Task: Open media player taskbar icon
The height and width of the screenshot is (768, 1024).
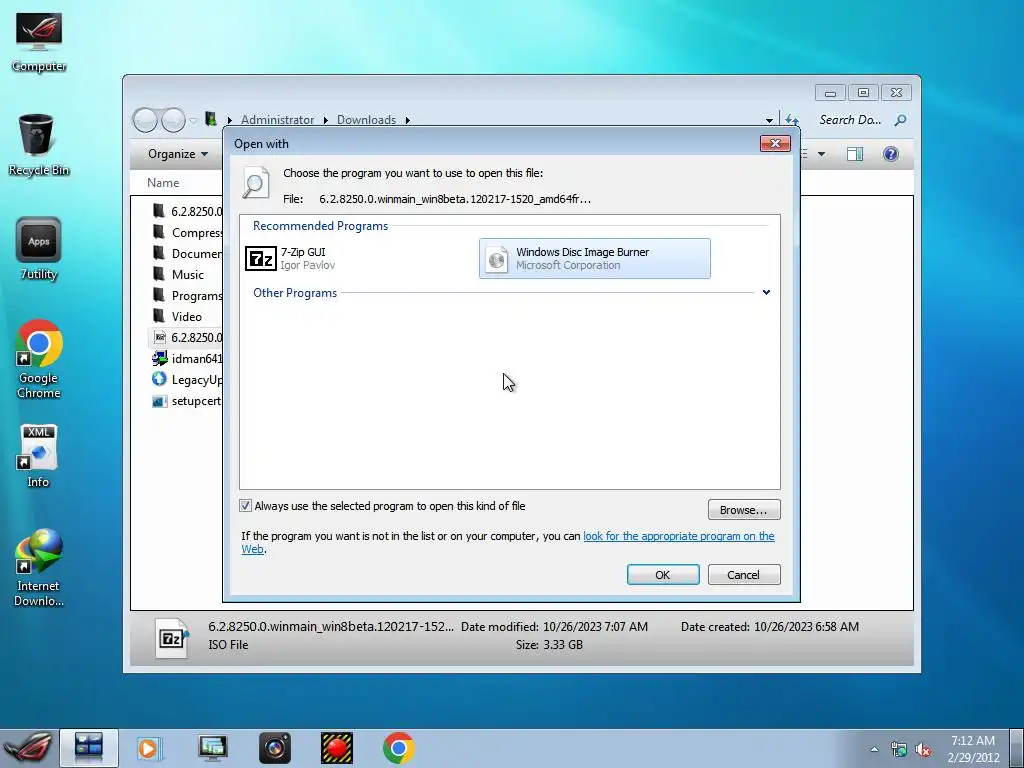Action: click(x=149, y=748)
